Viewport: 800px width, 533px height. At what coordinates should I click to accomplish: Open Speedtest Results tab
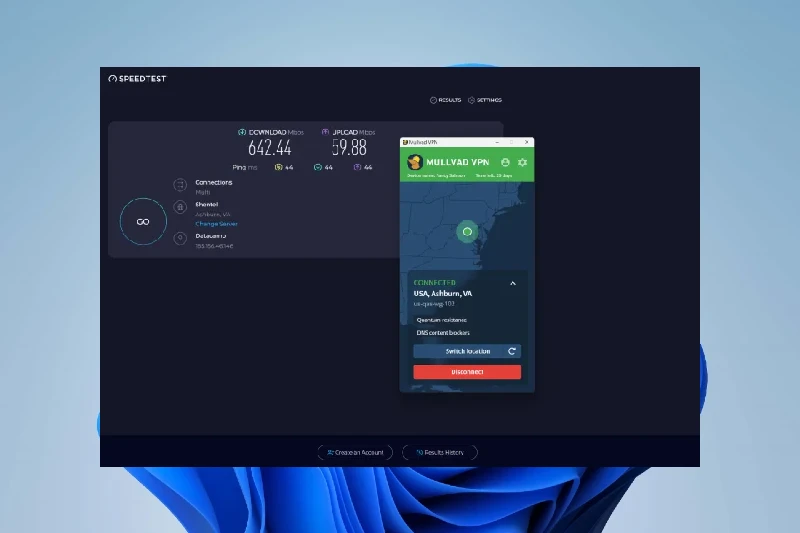tap(445, 100)
